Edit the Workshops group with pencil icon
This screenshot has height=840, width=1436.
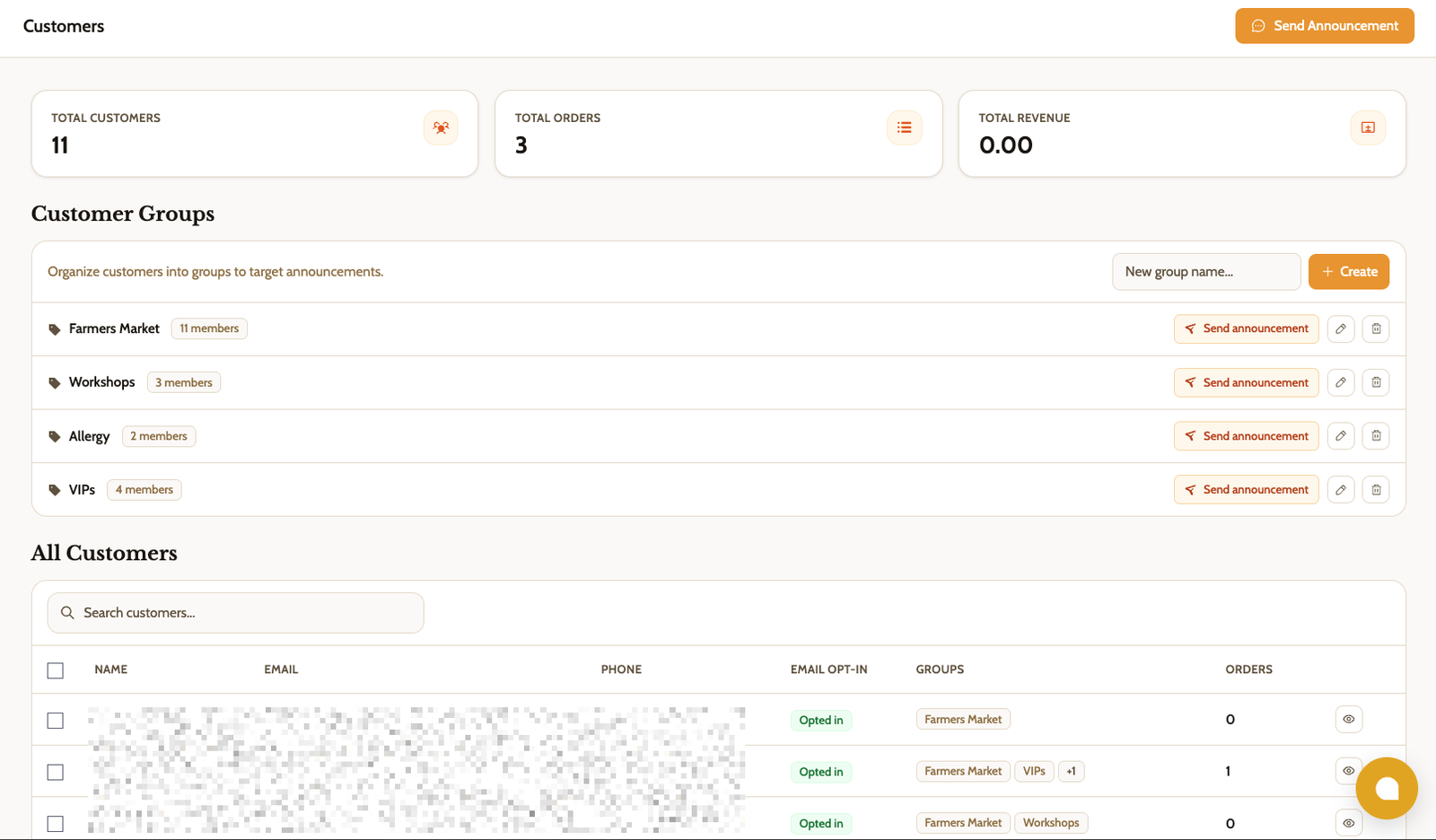(x=1341, y=382)
